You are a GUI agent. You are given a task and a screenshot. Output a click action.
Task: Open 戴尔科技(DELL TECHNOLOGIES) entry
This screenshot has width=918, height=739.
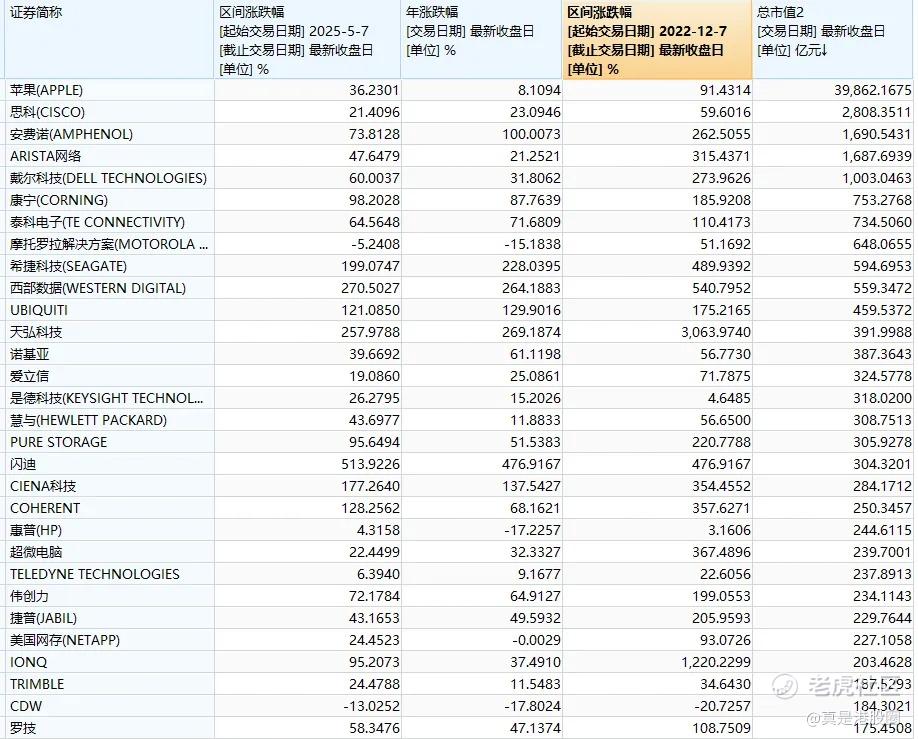108,178
